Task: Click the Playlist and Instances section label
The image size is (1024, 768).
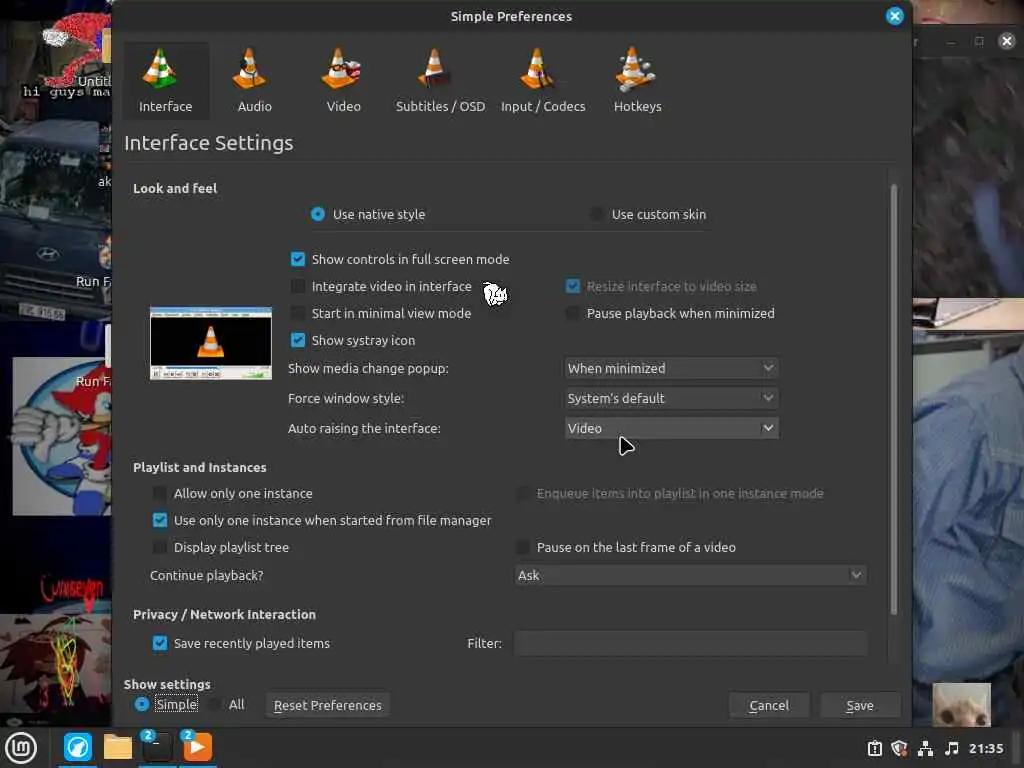Action: click(x=200, y=468)
